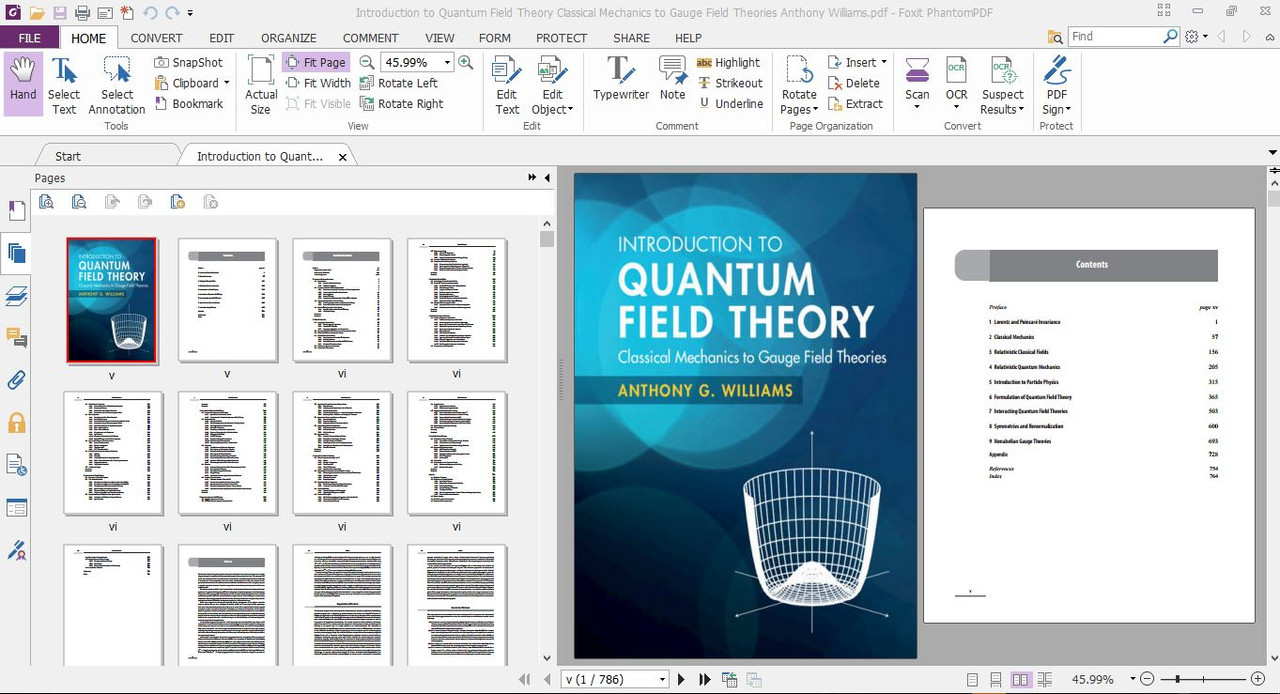Open the zoom percentage dropdown in ribbon
Image resolution: width=1280 pixels, height=694 pixels.
click(x=447, y=62)
